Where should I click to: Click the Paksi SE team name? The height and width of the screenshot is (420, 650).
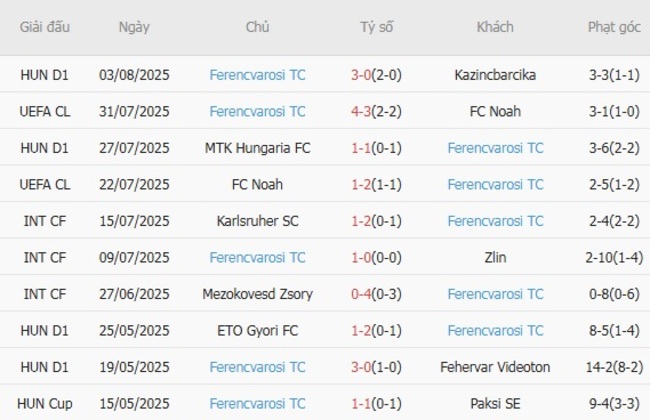tap(495, 404)
